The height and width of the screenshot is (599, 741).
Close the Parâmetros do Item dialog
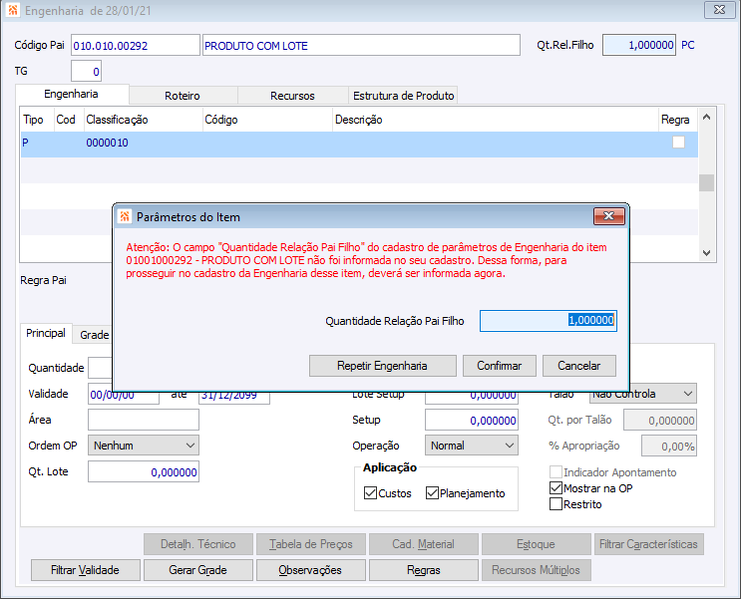[x=609, y=216]
